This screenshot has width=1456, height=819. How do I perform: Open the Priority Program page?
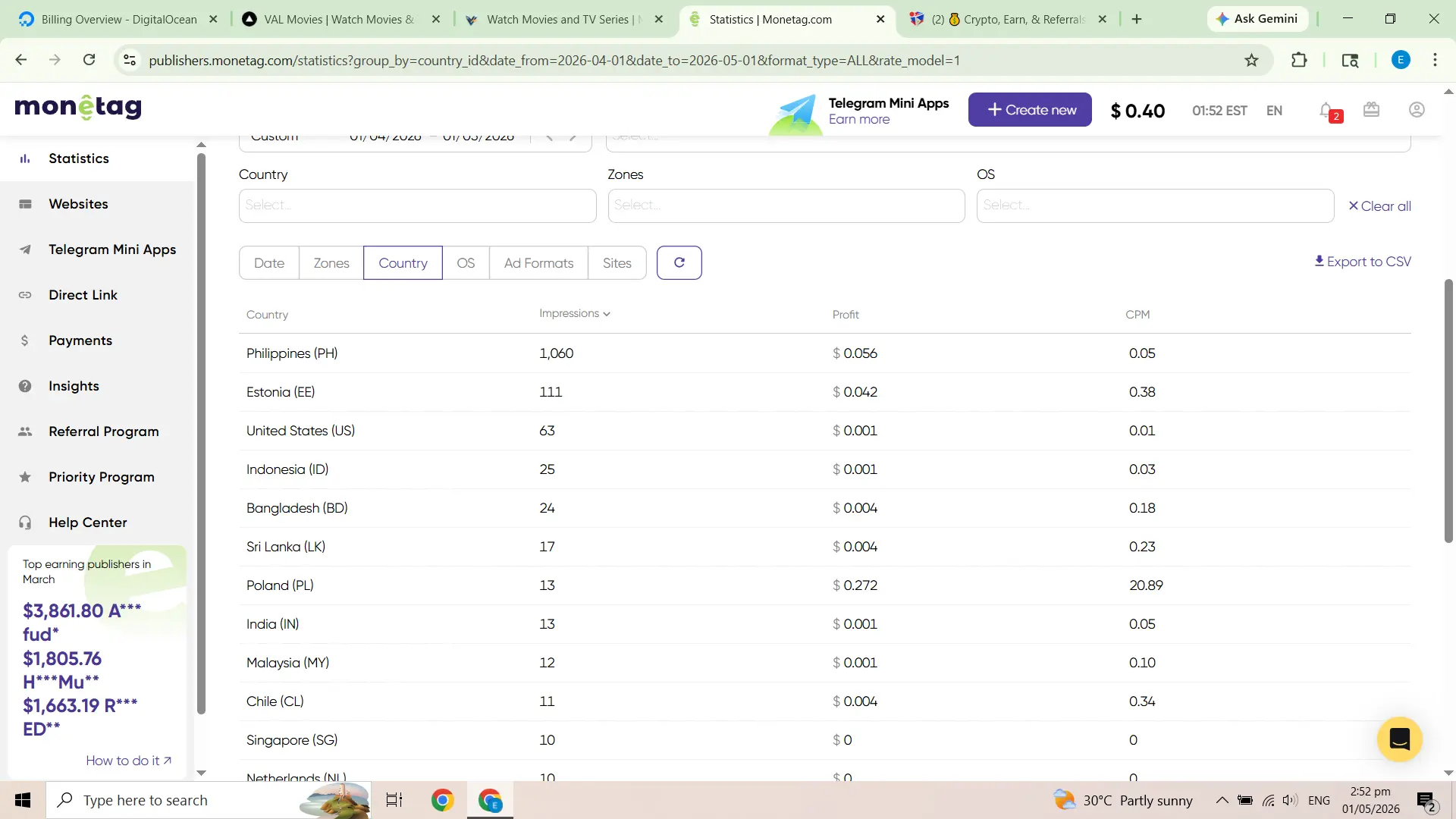coord(102,477)
